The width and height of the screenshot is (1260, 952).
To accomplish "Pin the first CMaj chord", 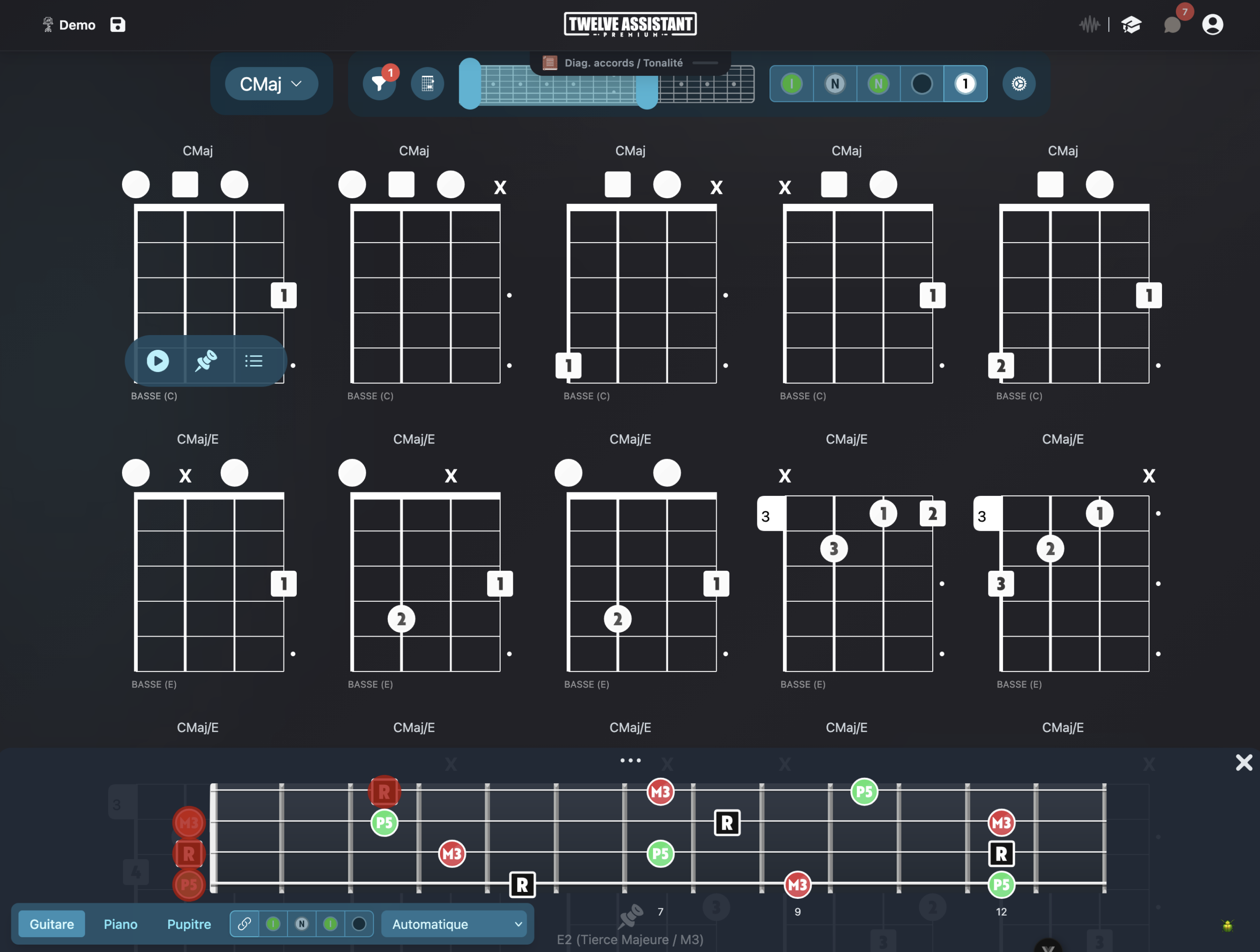I will coord(206,361).
